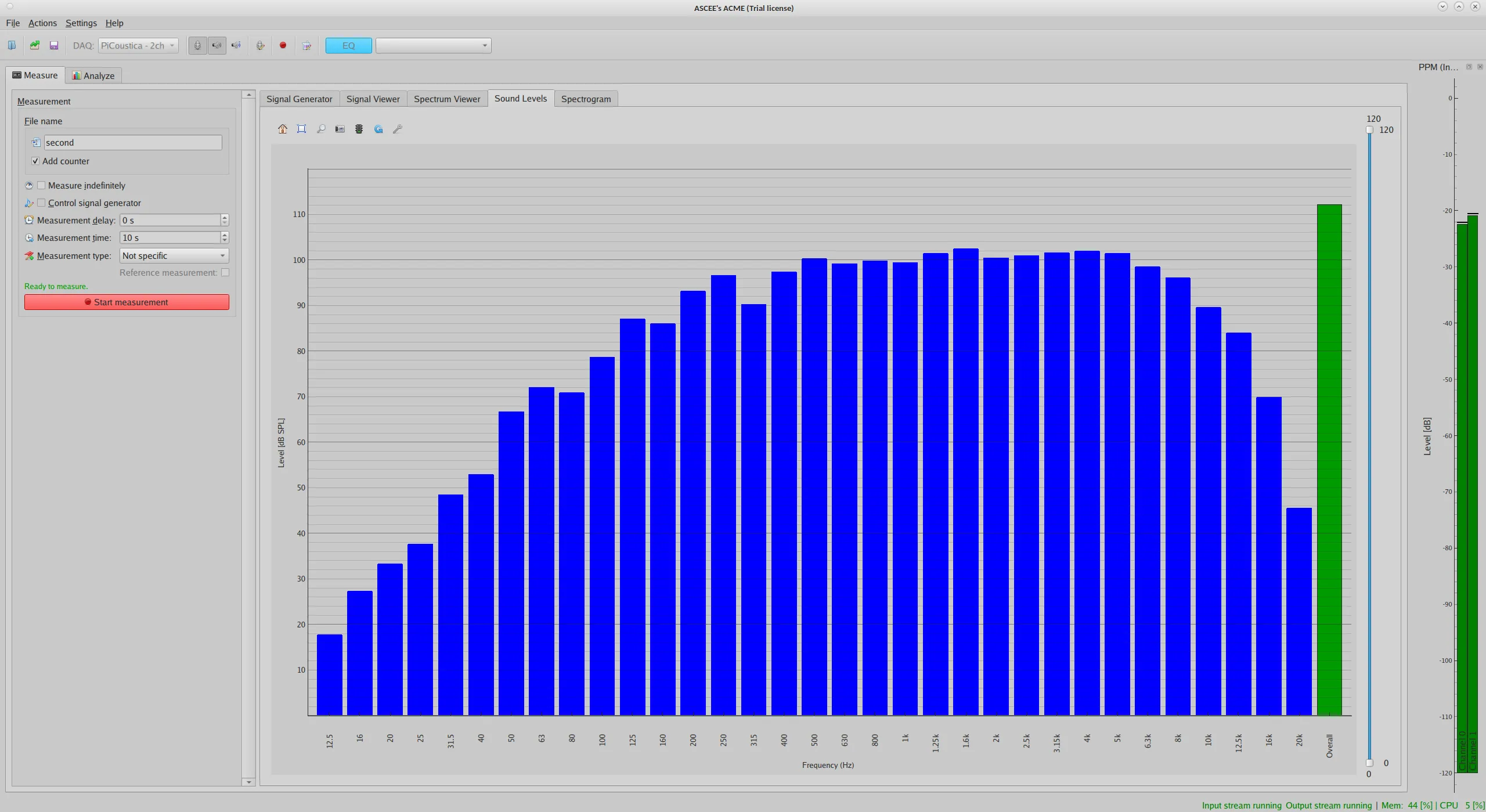The width and height of the screenshot is (1486, 812).
Task: Open the File menu
Action: (x=13, y=23)
